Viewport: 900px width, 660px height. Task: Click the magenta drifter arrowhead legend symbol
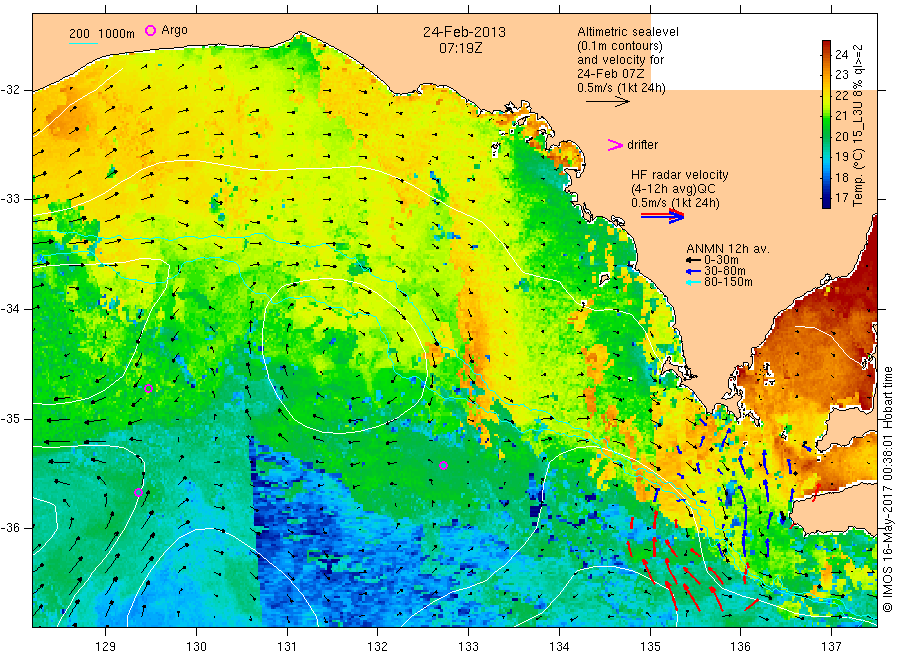click(x=615, y=145)
